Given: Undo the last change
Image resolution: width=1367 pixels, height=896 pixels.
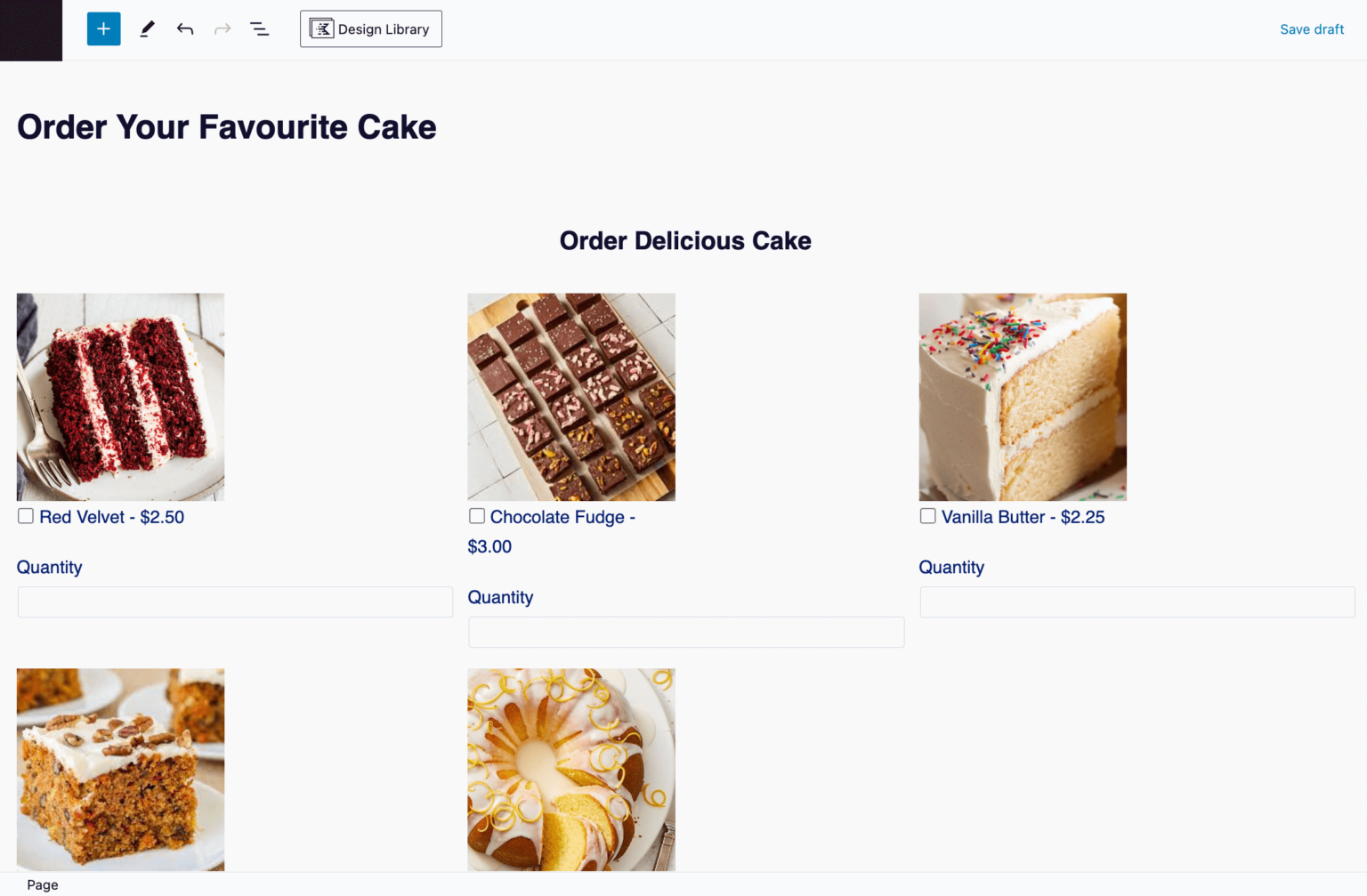Looking at the screenshot, I should tap(184, 28).
